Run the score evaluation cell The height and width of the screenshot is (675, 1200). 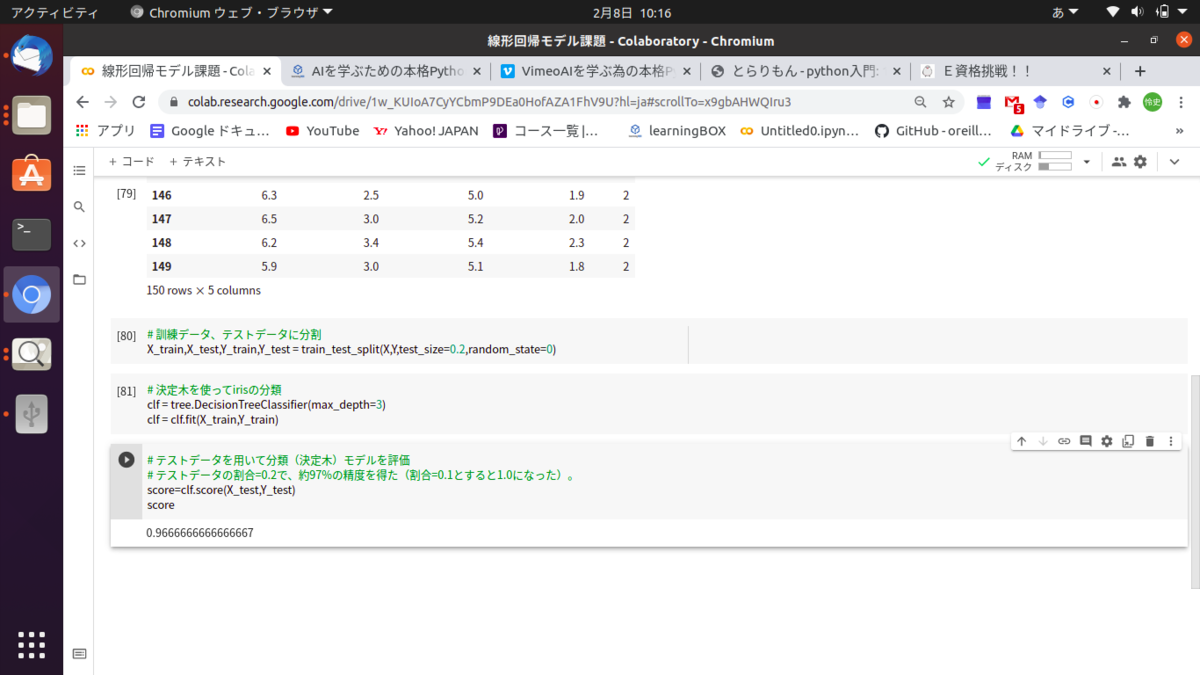126,460
